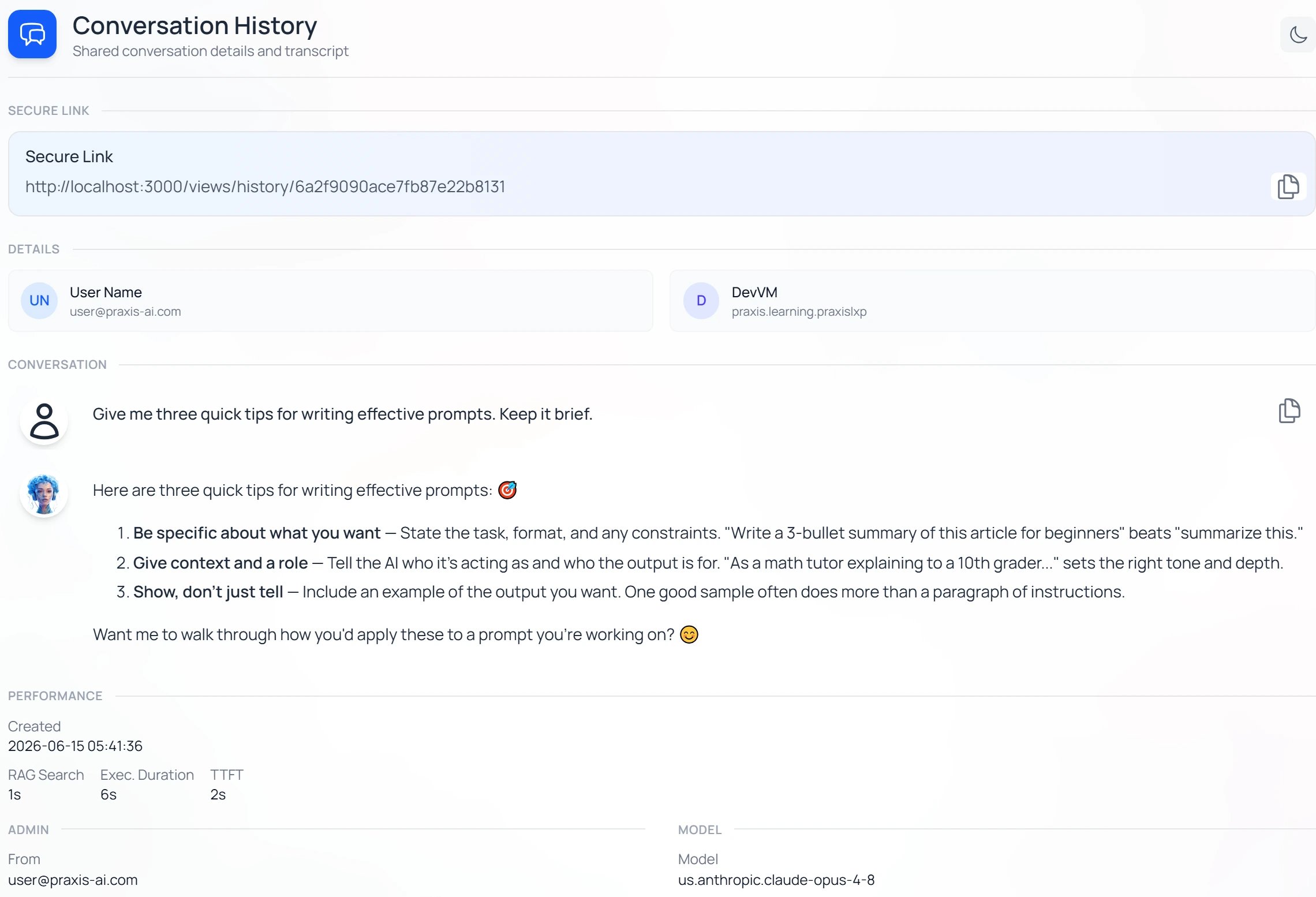This screenshot has width=1316, height=897.
Task: Click the DevVM details card
Action: coord(993,301)
